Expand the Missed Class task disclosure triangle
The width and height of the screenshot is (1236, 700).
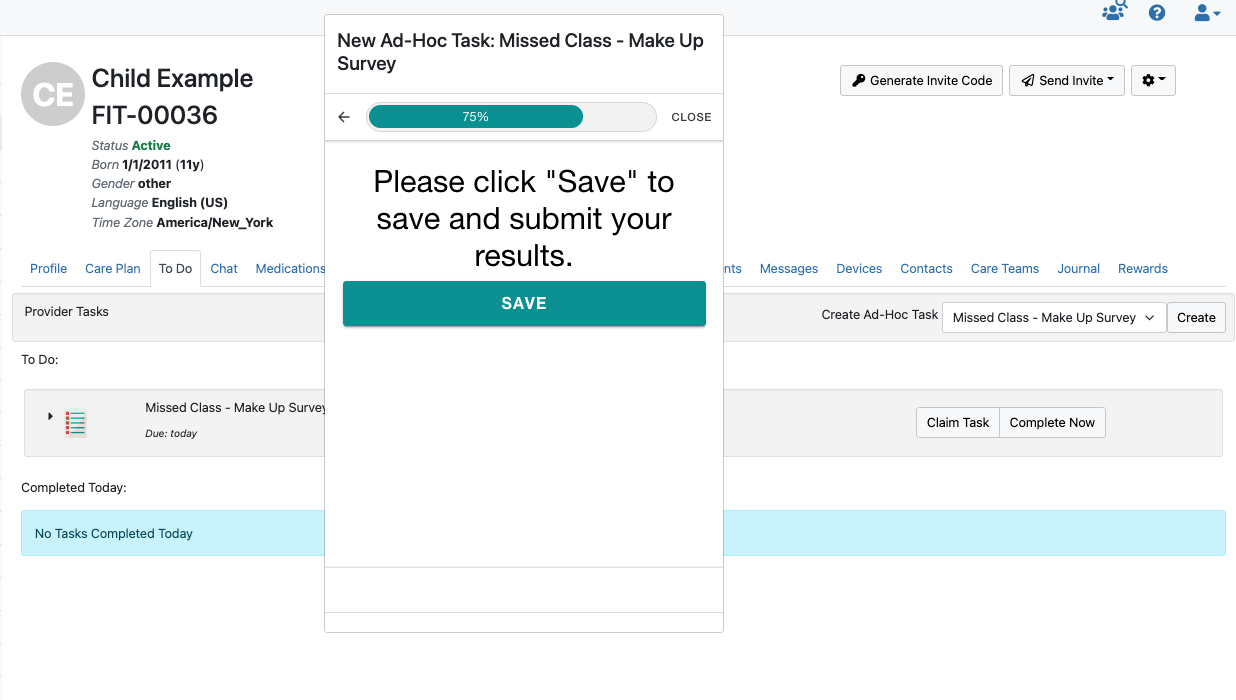click(x=50, y=416)
